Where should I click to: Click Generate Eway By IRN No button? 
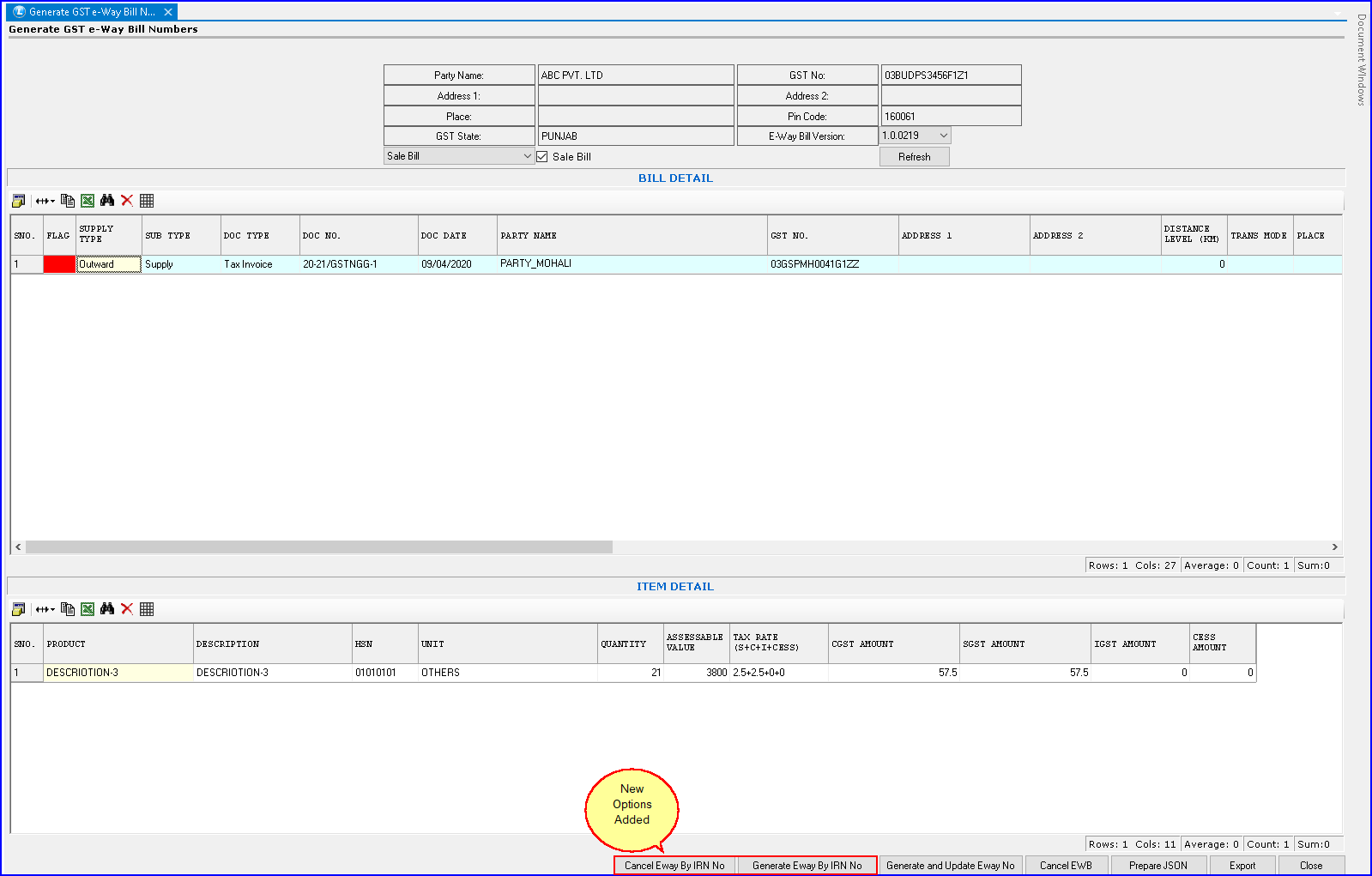[807, 866]
